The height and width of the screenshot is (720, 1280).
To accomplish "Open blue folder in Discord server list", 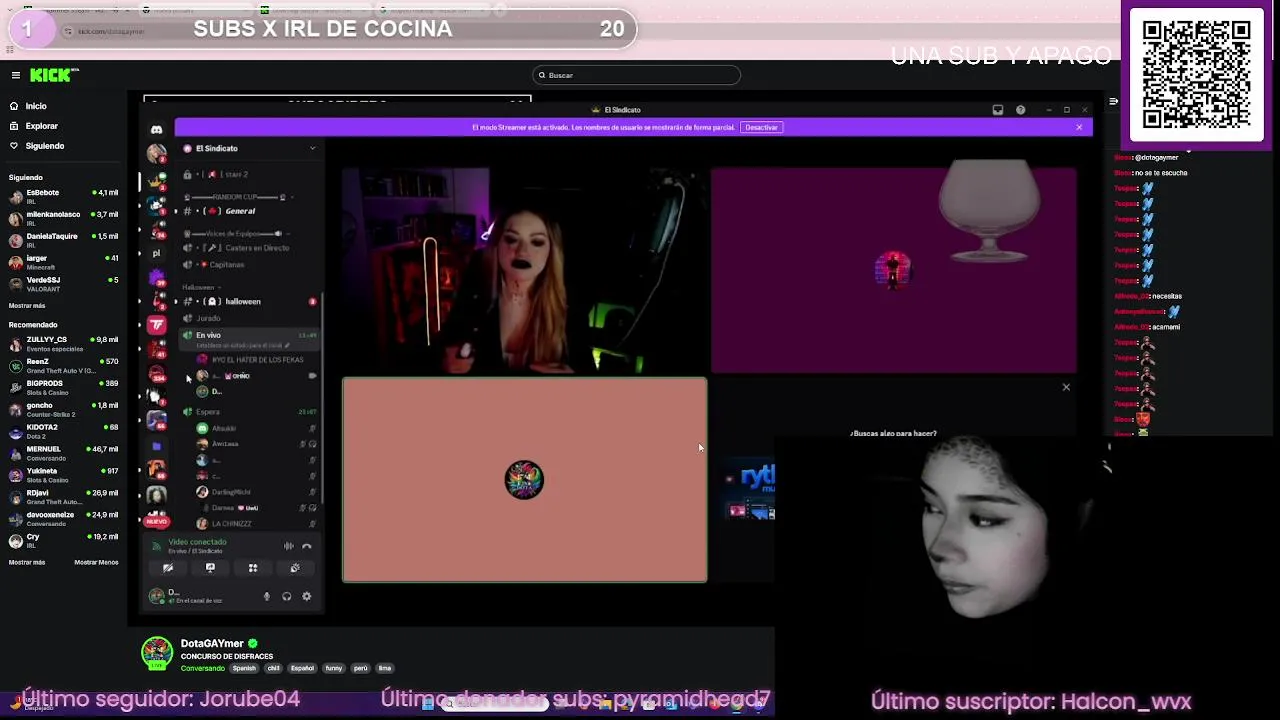I will 157,446.
